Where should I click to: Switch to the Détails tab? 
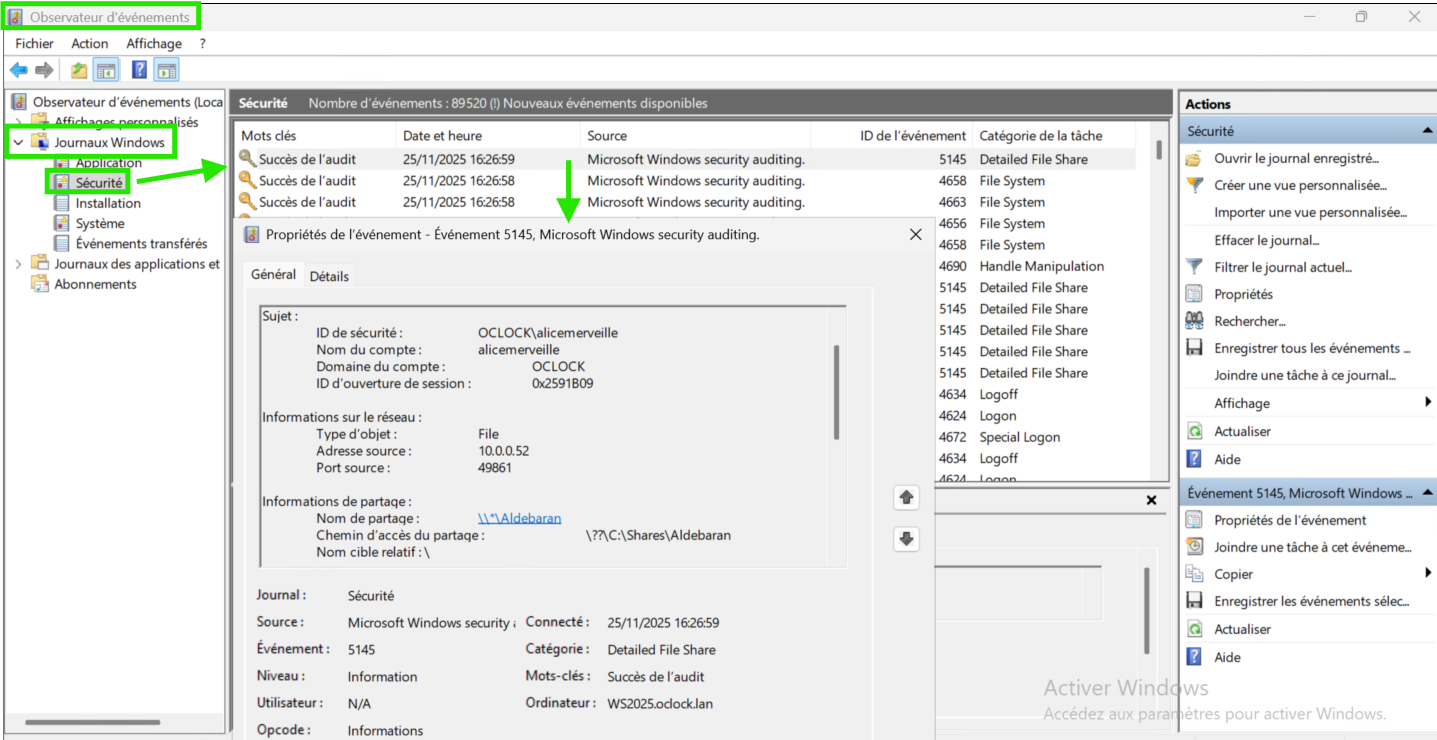(329, 276)
